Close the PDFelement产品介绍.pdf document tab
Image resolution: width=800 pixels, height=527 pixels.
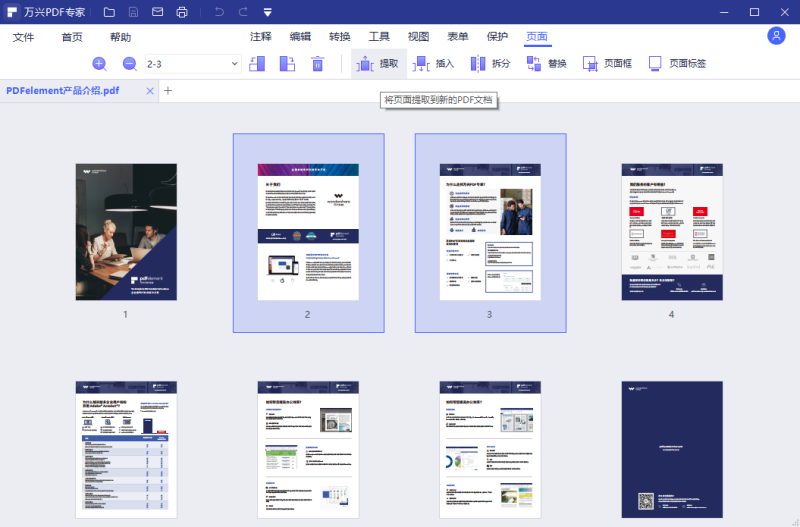point(150,91)
